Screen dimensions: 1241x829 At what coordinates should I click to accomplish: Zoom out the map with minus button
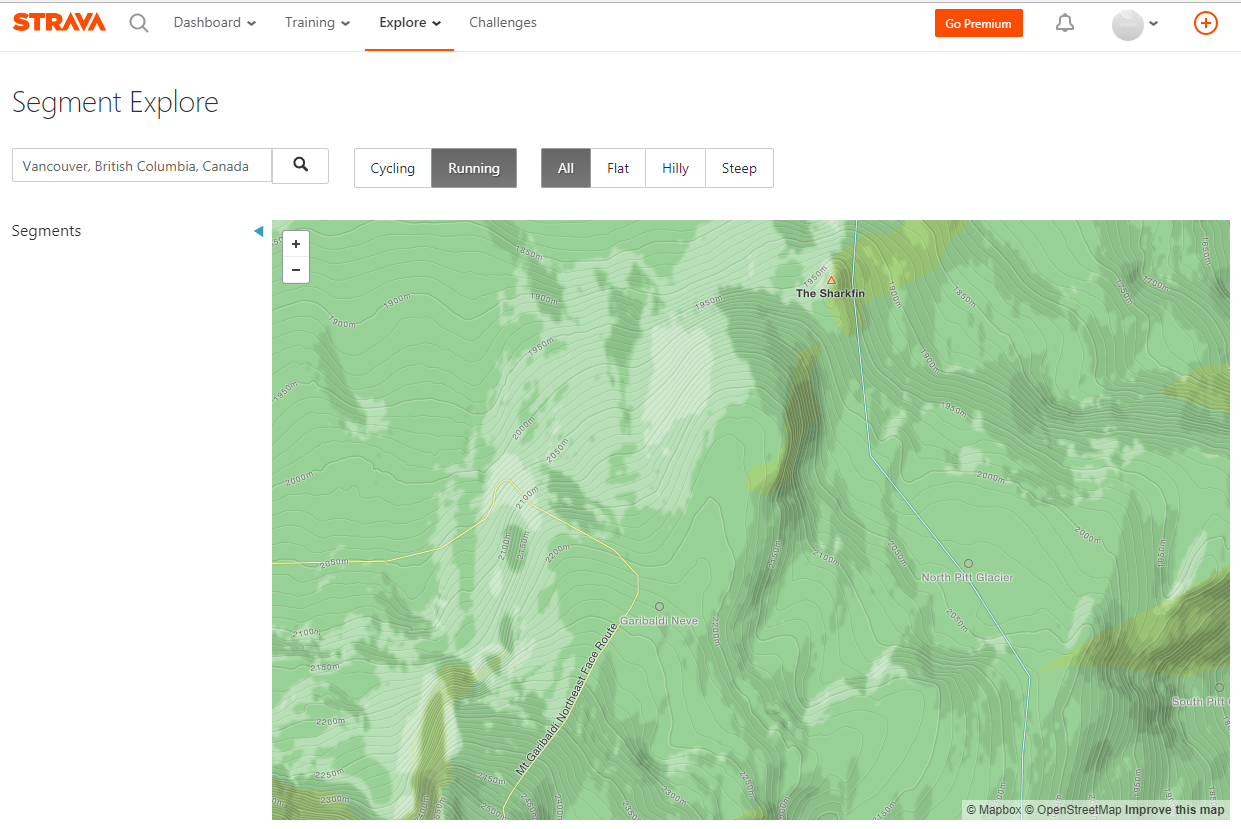(x=296, y=270)
